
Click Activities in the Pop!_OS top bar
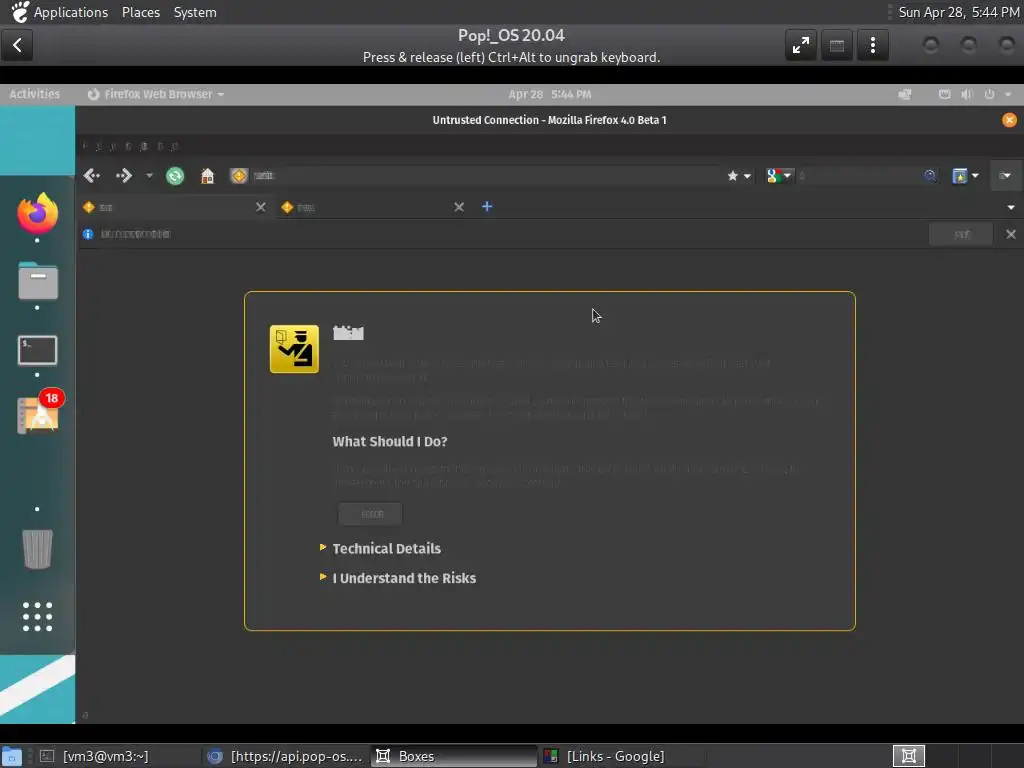click(x=35, y=94)
